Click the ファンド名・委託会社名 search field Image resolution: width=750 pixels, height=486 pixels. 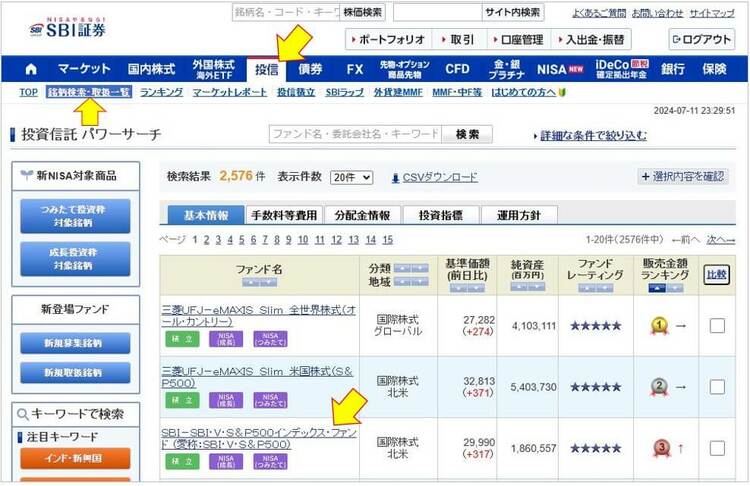[x=355, y=134]
